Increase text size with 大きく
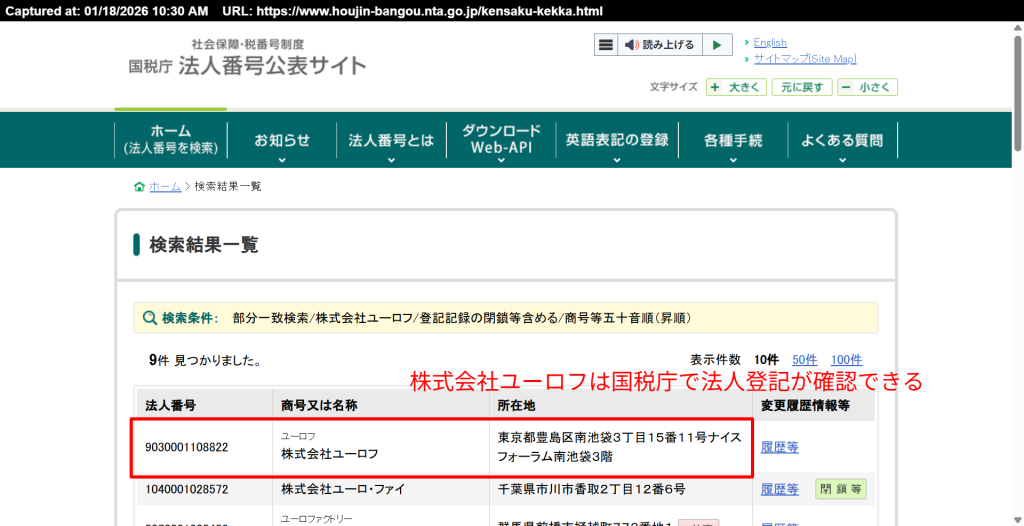This screenshot has width=1024, height=526. pyautogui.click(x=736, y=88)
